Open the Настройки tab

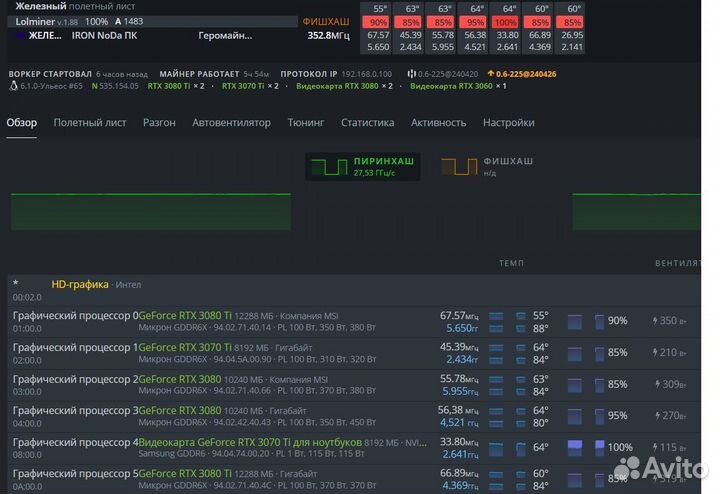coord(509,123)
